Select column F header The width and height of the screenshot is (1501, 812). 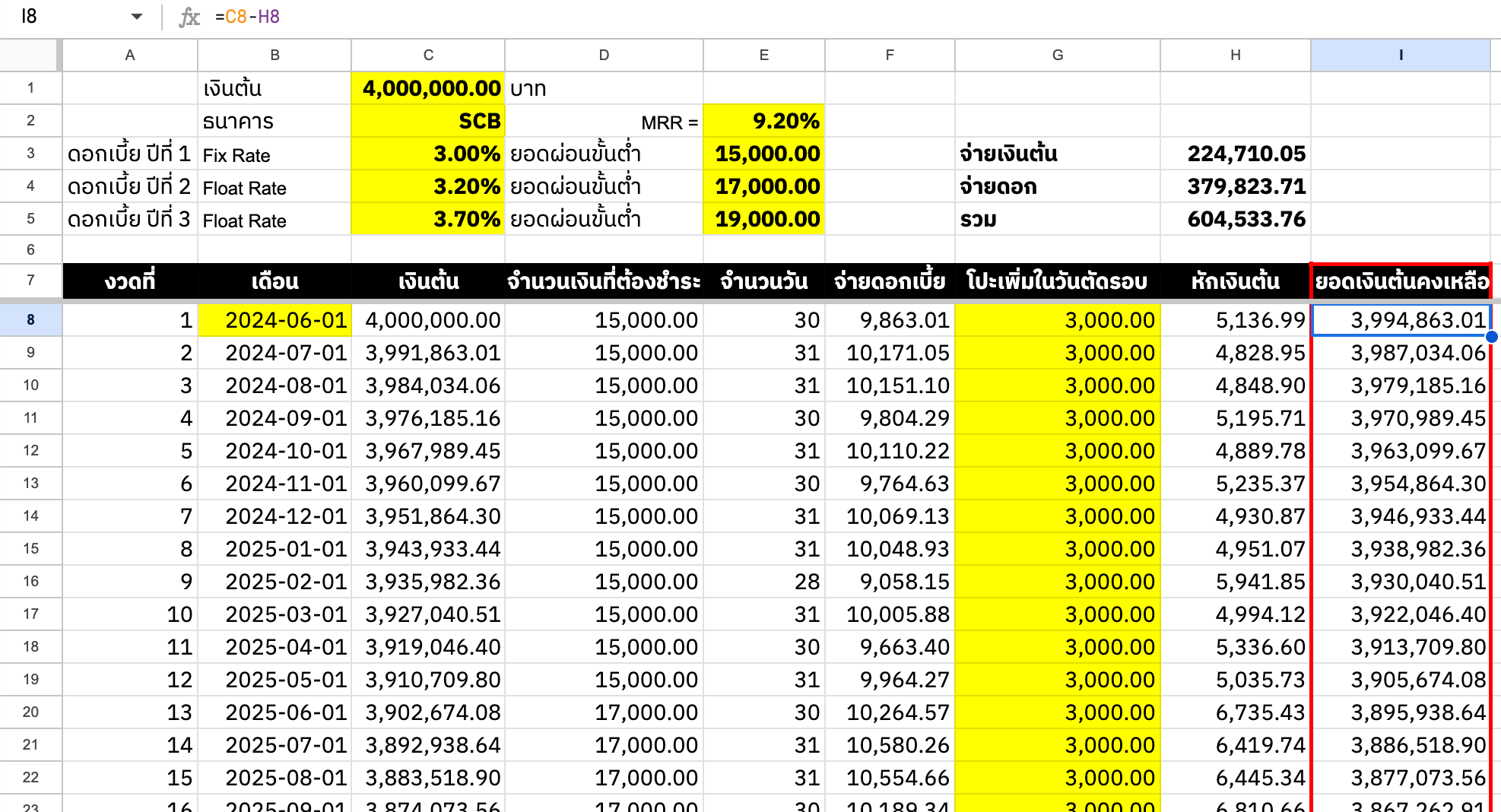[x=890, y=55]
